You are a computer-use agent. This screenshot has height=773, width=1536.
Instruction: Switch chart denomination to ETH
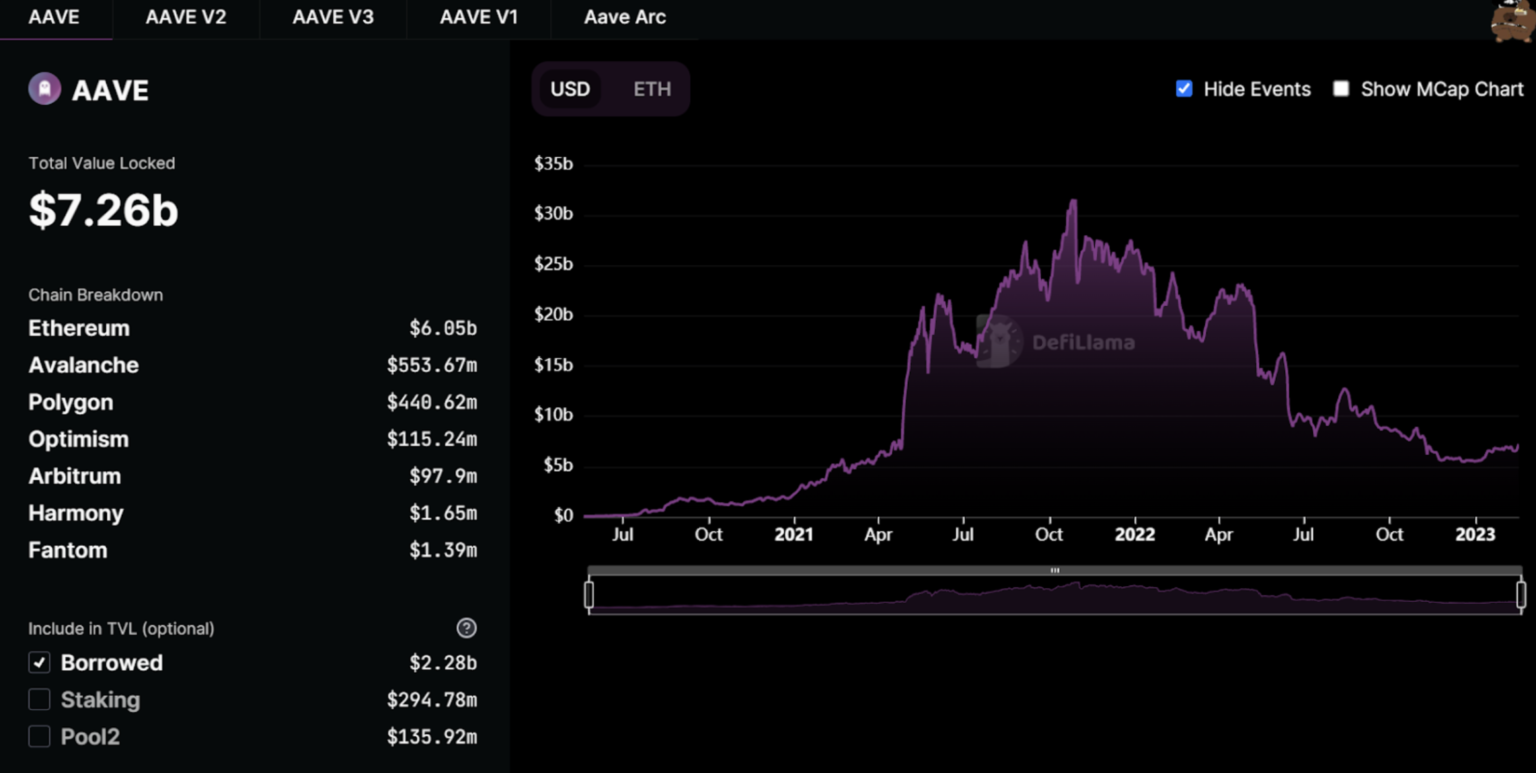coord(652,89)
